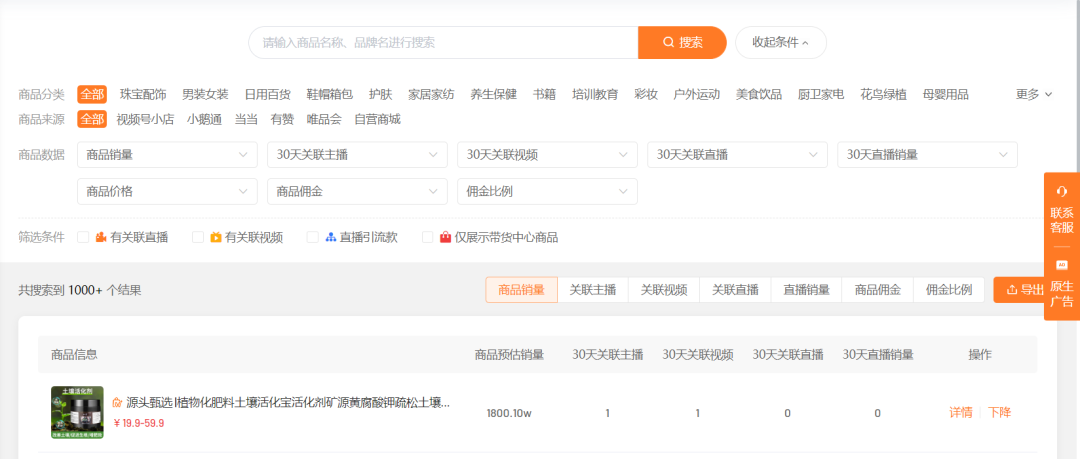
Task: Open 30天关联主播 dropdown
Action: click(357, 155)
